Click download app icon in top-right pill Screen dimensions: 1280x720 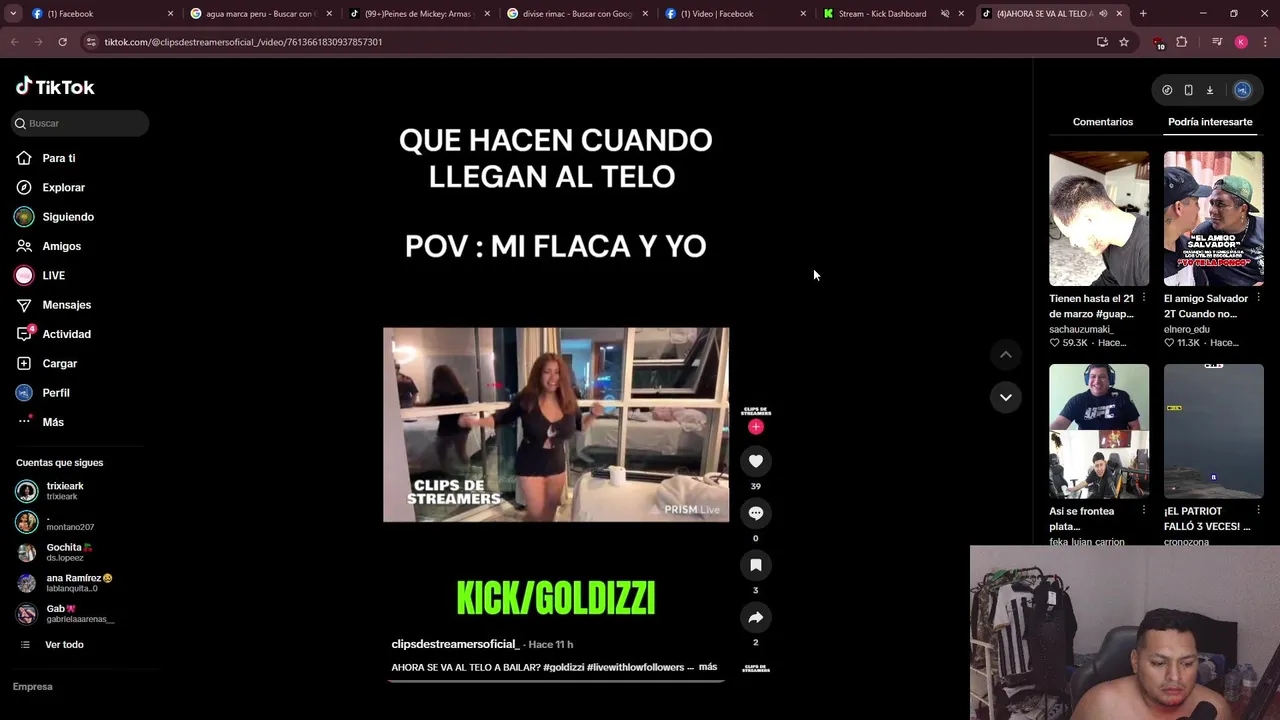(x=1209, y=90)
